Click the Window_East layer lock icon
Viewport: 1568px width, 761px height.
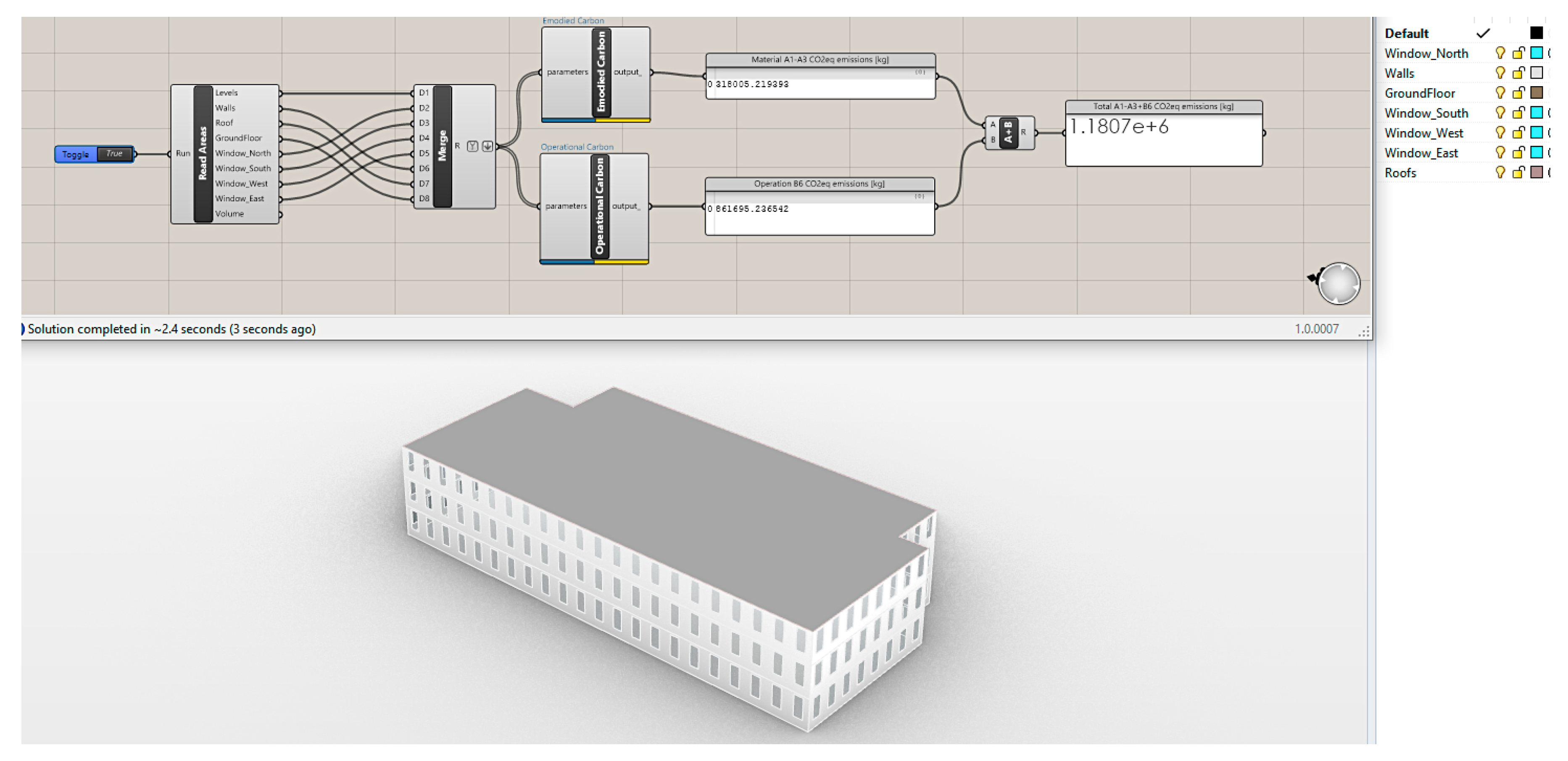coord(1518,153)
